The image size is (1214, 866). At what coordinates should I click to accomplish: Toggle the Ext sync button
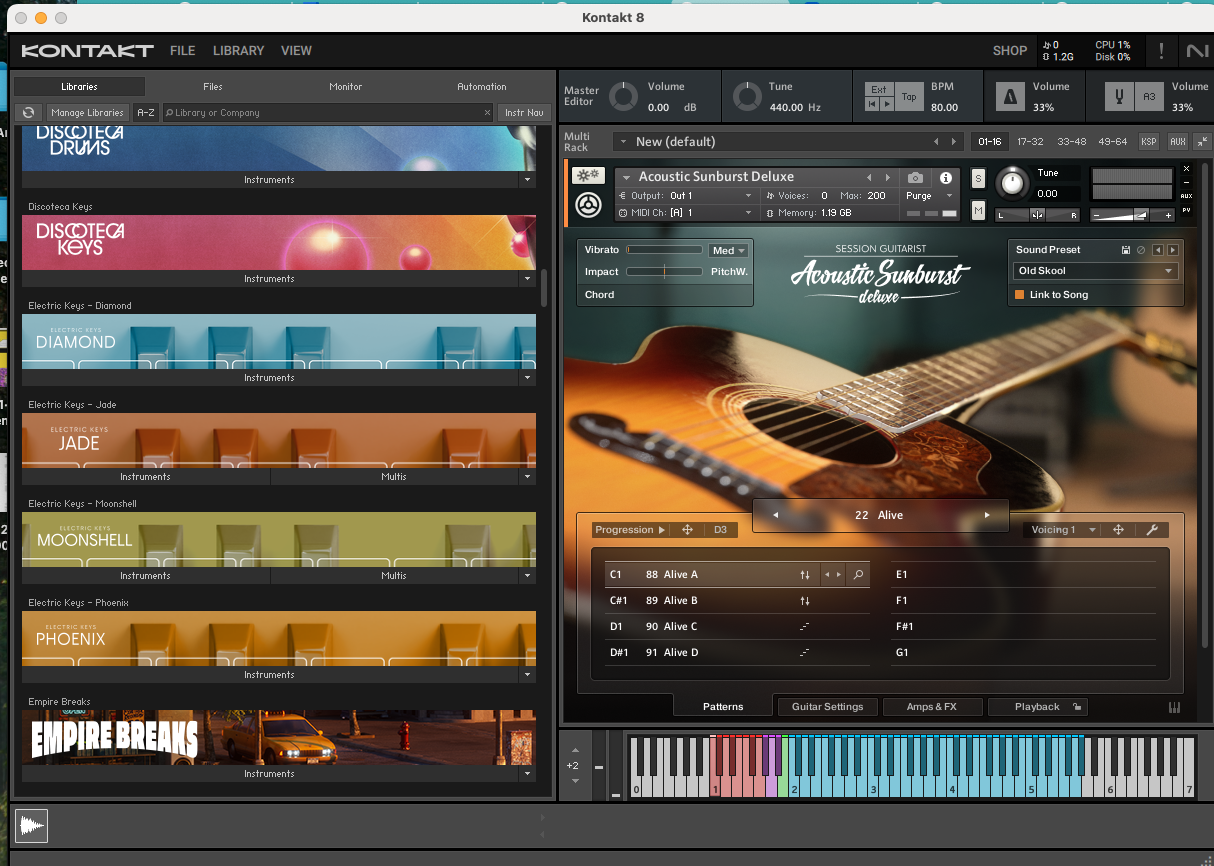(x=879, y=89)
